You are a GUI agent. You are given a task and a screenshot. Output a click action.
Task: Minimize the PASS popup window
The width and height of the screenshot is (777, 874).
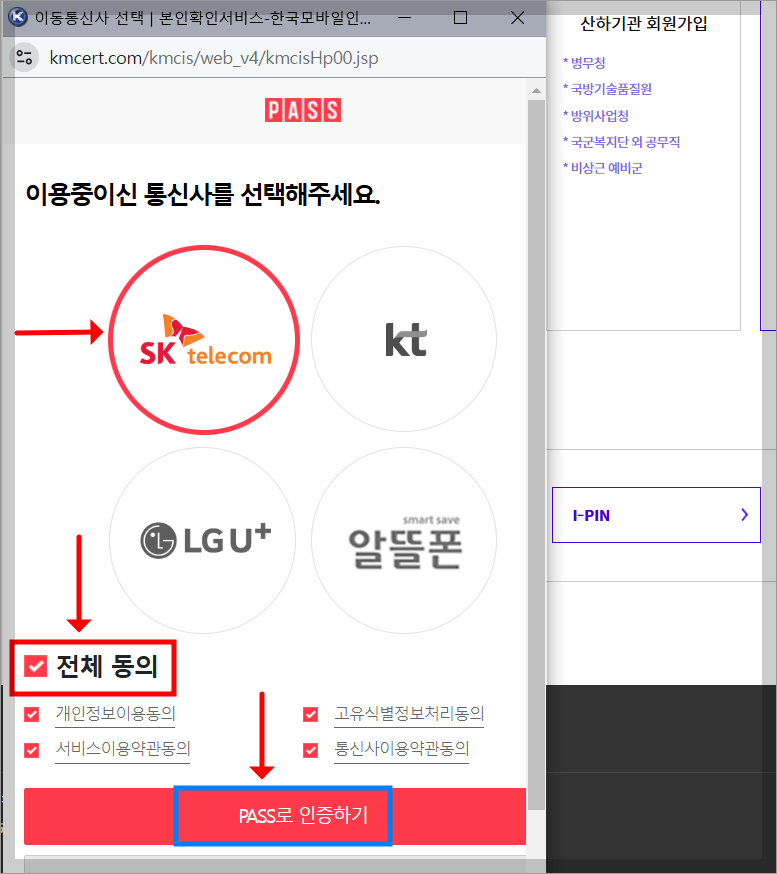405,18
